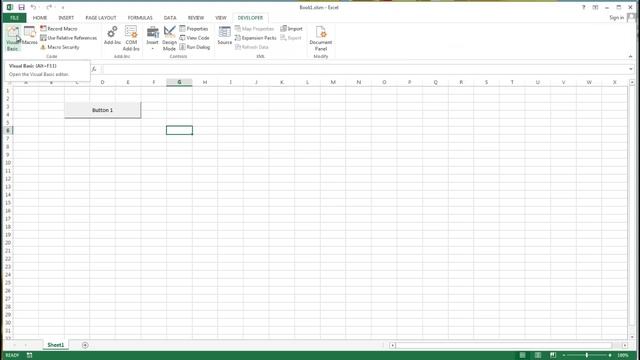Open the FILE tab
The width and height of the screenshot is (640, 360).
[x=14, y=18]
